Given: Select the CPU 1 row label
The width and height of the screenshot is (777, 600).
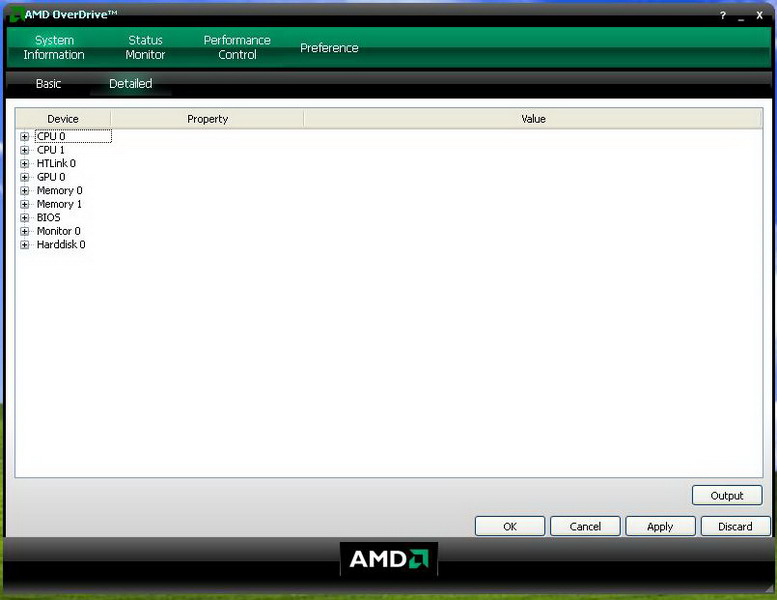Looking at the screenshot, I should [x=51, y=150].
